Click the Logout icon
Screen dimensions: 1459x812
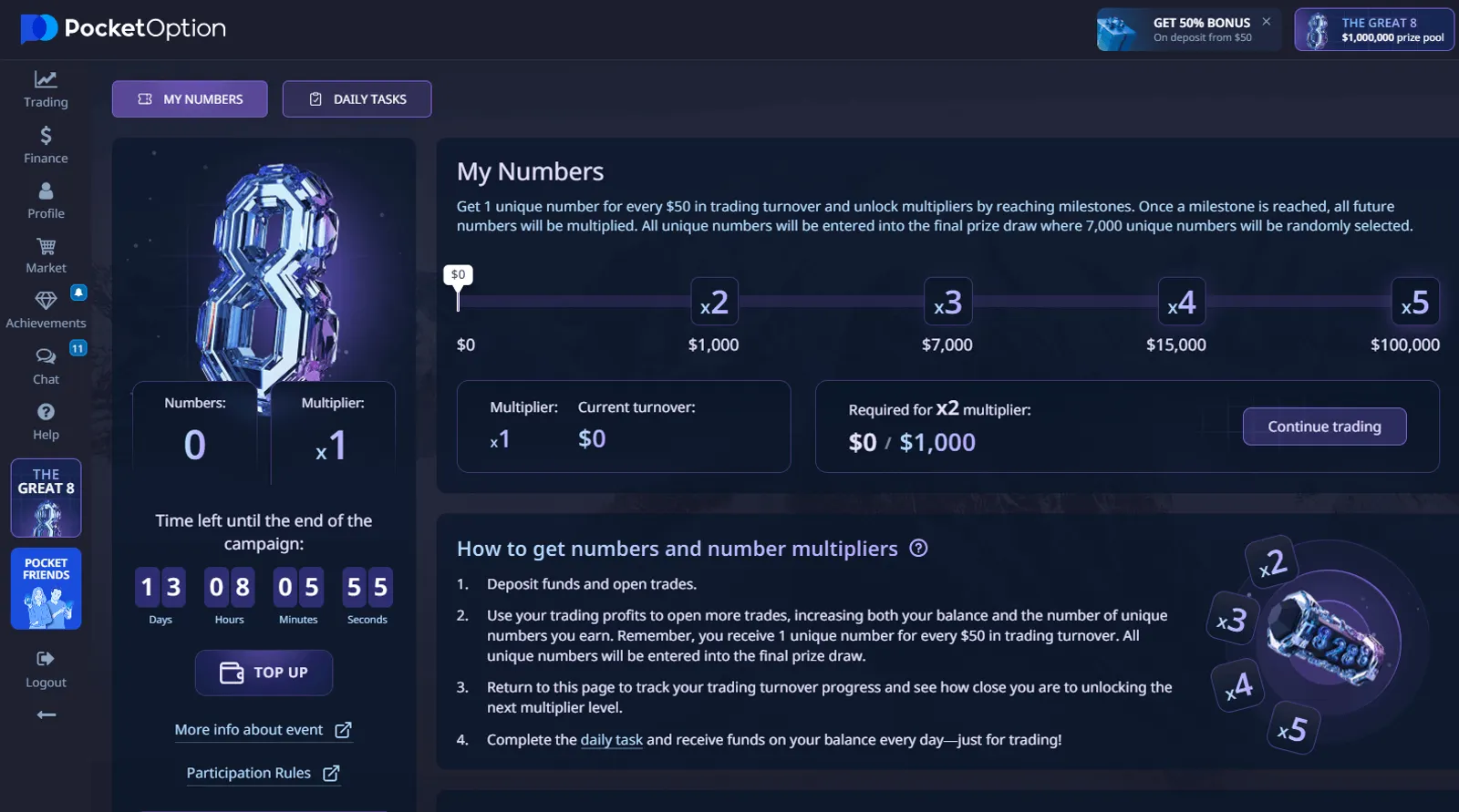tap(46, 659)
